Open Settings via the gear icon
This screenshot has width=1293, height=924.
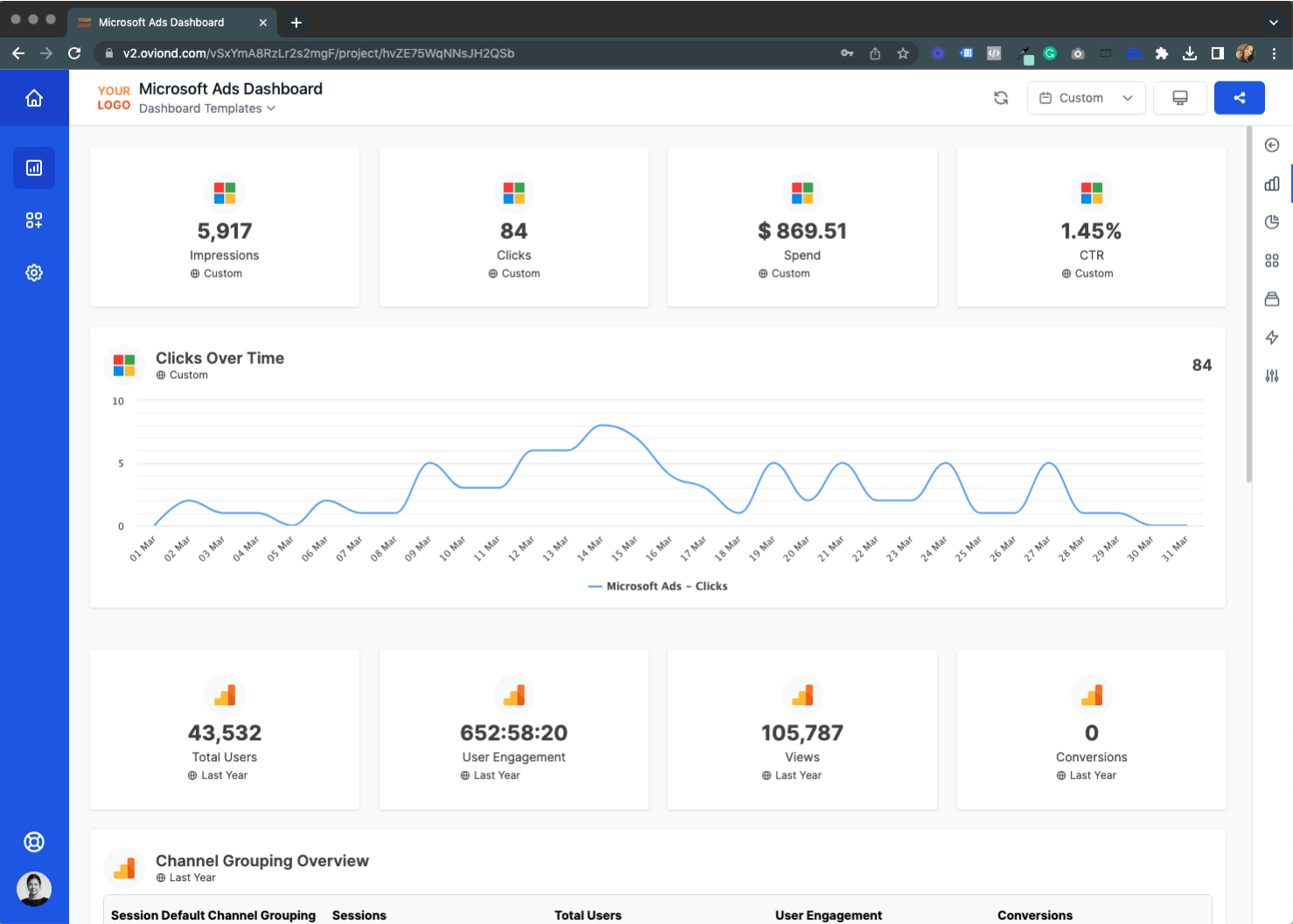click(34, 272)
